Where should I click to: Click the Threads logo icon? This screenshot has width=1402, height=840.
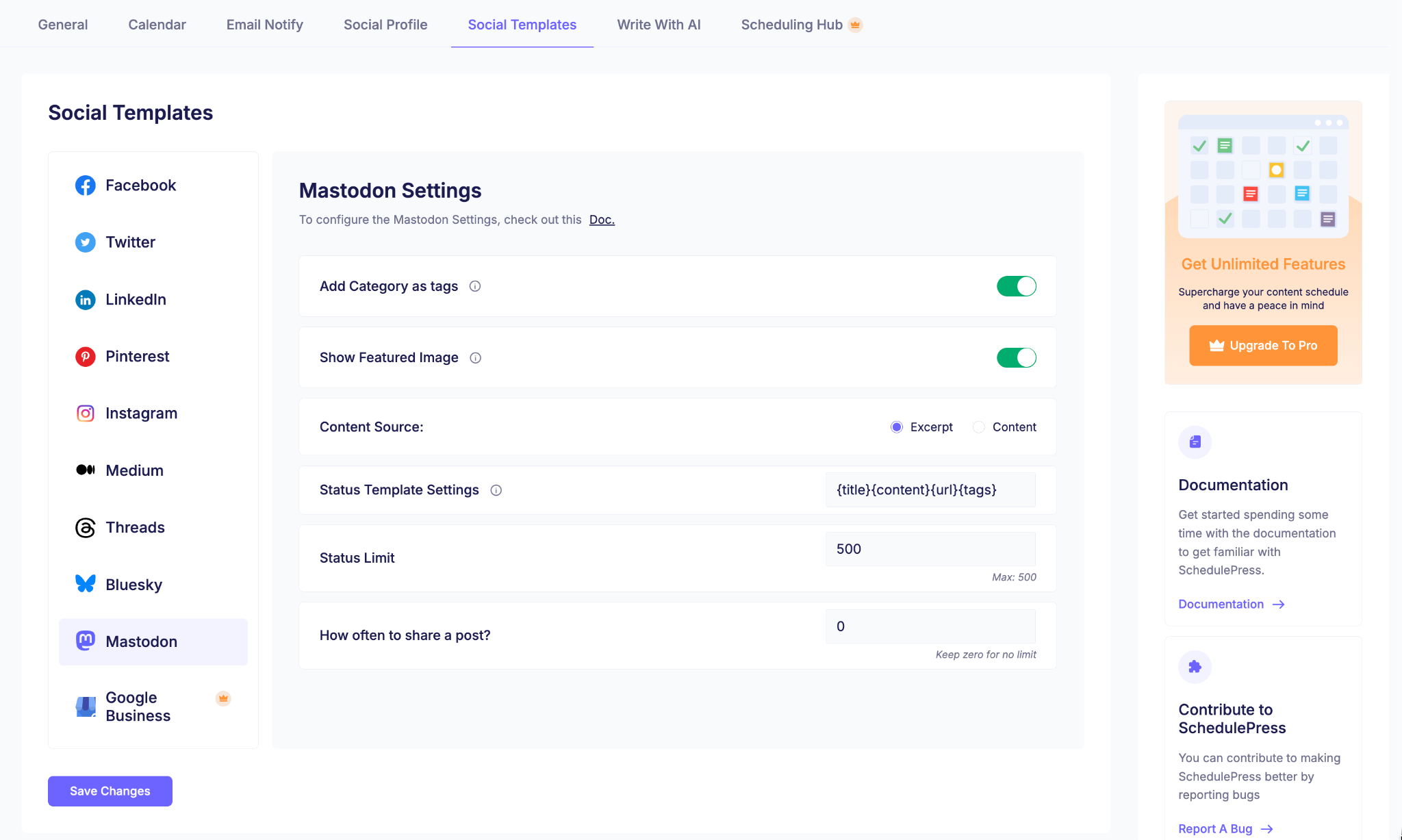click(x=85, y=528)
